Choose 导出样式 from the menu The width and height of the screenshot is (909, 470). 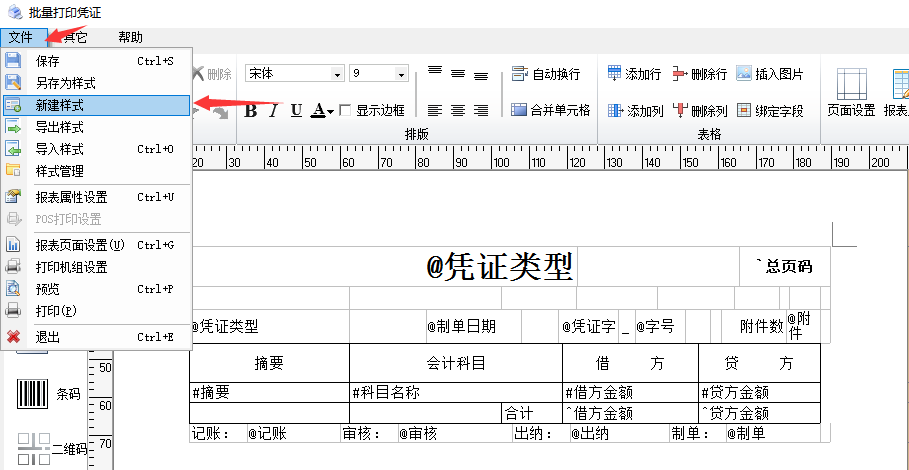coord(60,127)
